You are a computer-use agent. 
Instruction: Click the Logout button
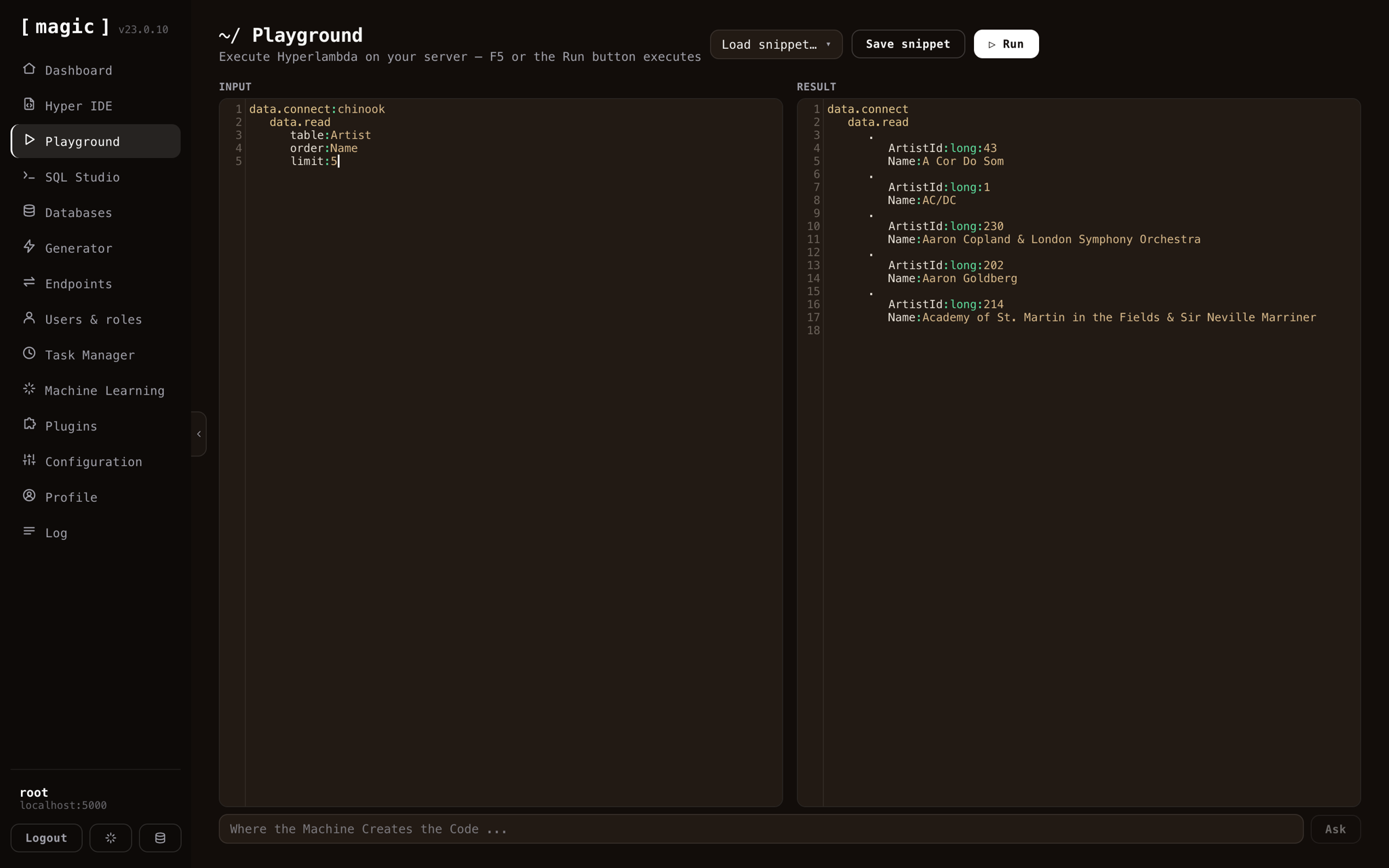coord(46,838)
